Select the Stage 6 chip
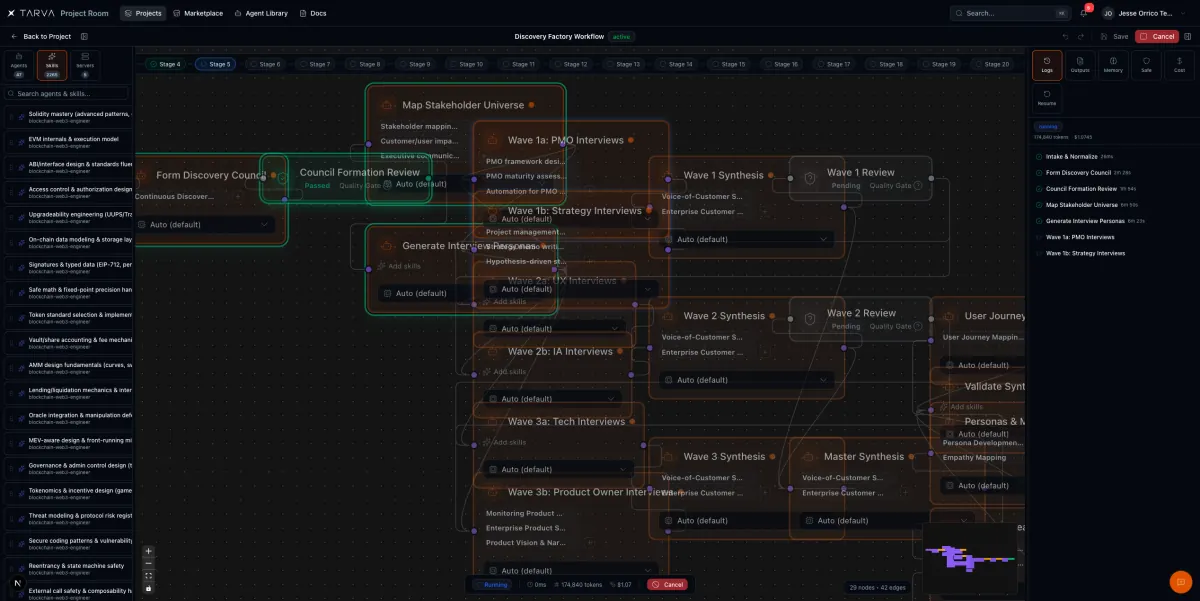 pos(265,64)
